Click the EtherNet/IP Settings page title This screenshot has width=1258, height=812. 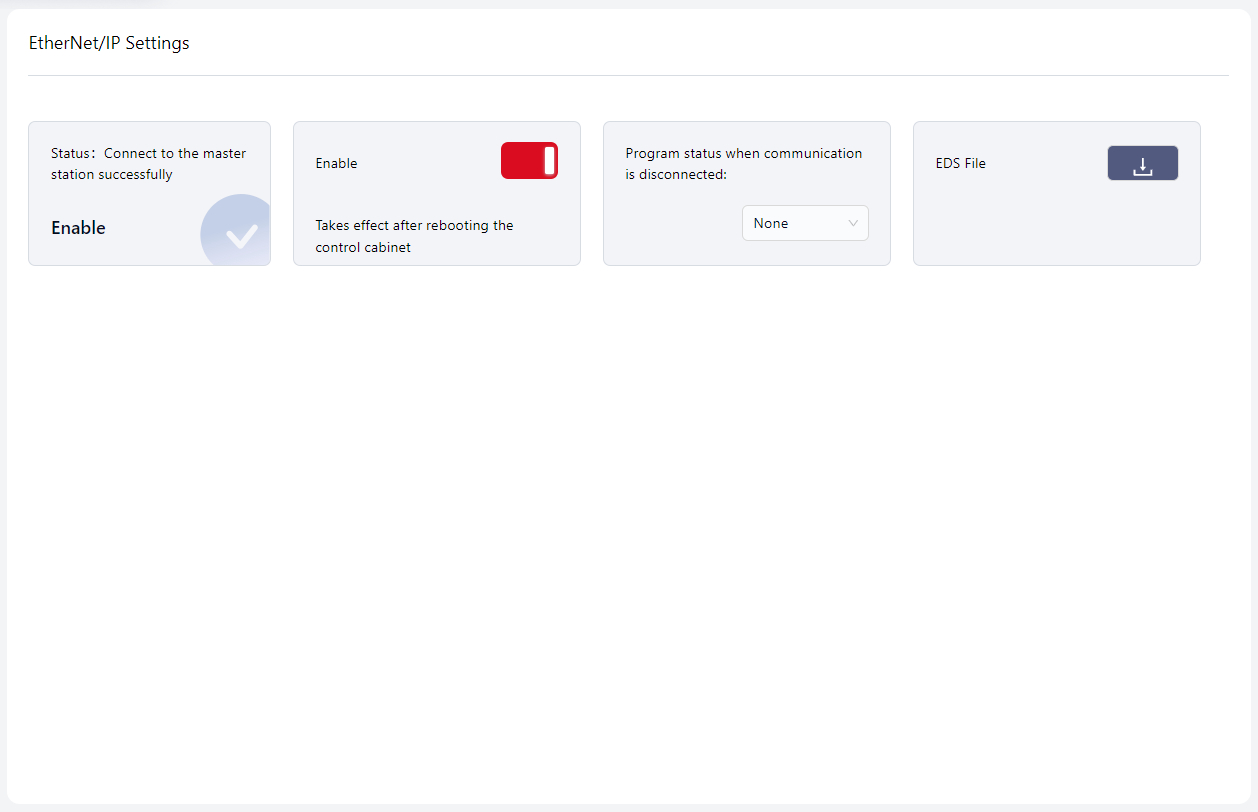109,43
